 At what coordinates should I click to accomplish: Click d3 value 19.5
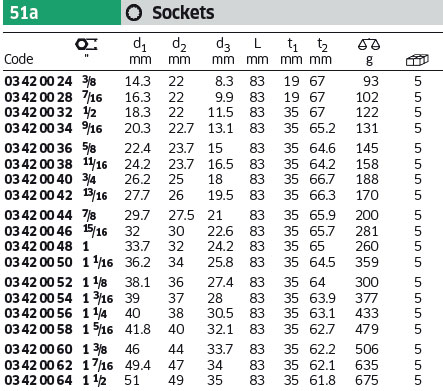[220, 195]
